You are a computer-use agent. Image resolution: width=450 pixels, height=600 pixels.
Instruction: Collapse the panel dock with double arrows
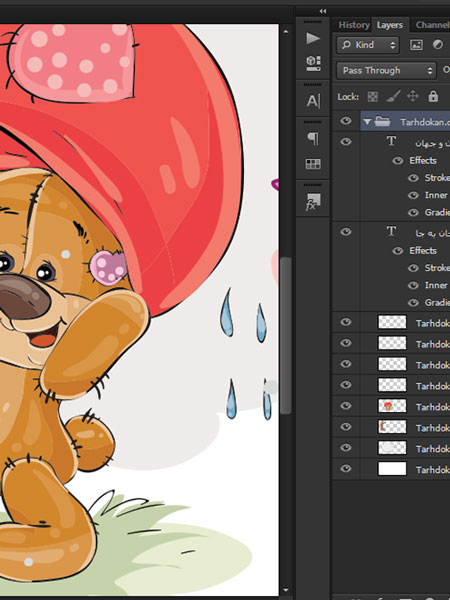(x=323, y=11)
